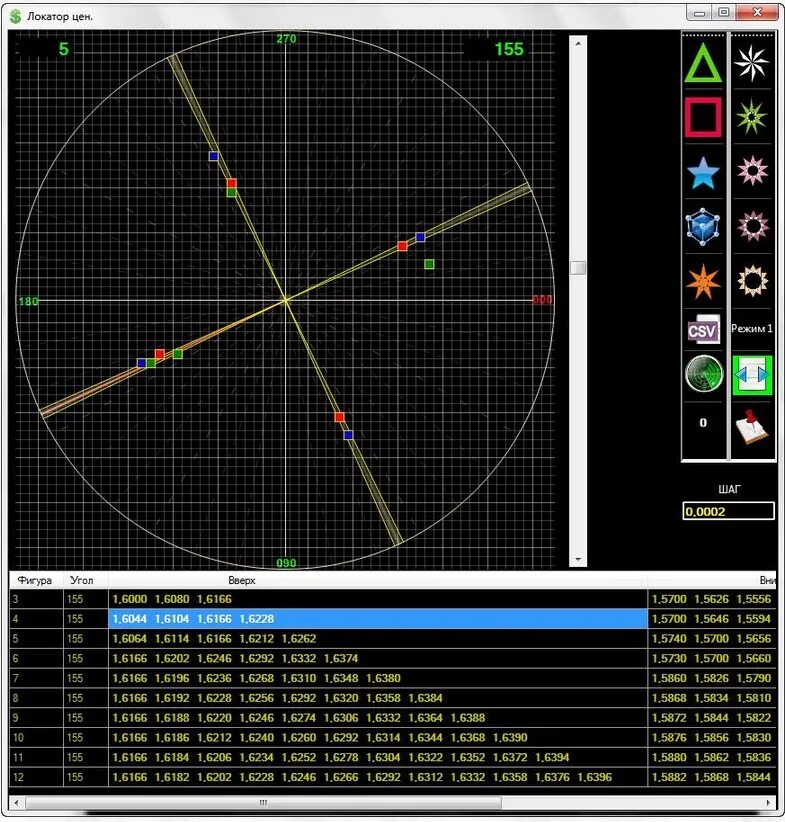Click the 270 degree label on chart

tap(286, 39)
